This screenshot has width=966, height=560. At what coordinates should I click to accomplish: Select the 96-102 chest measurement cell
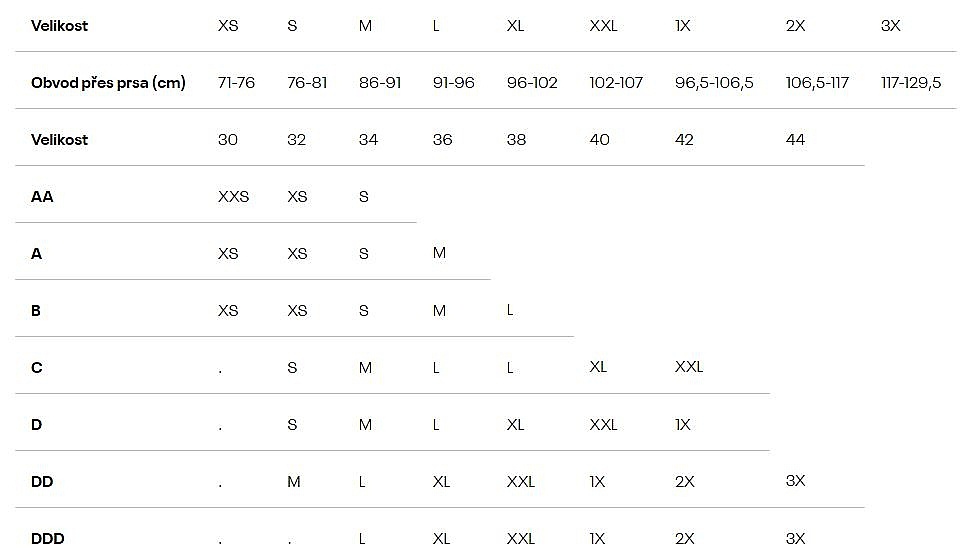[x=532, y=83]
